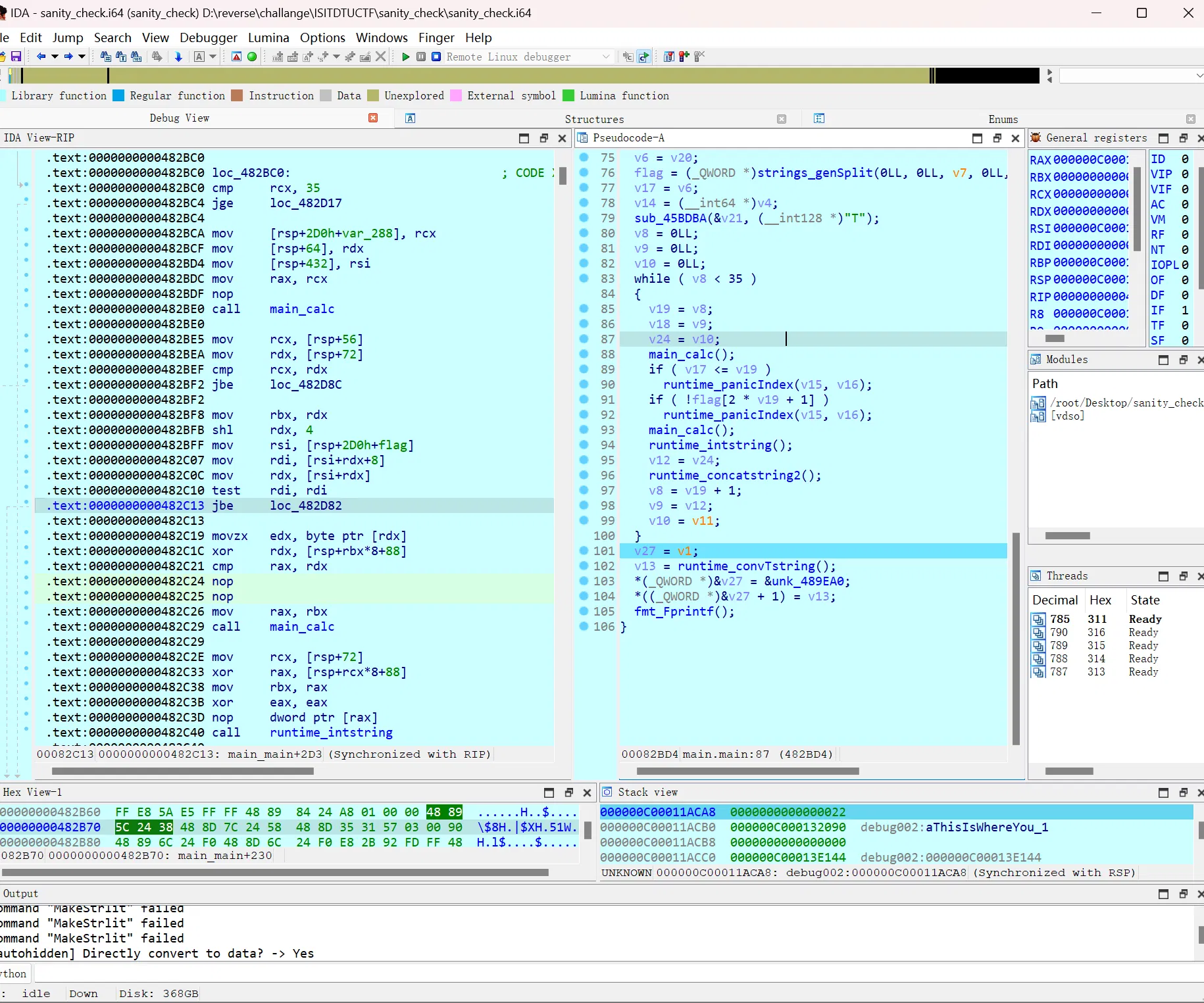Viewport: 1204px width, 1003px height.
Task: Click the RAX register value
Action: 1091,160
